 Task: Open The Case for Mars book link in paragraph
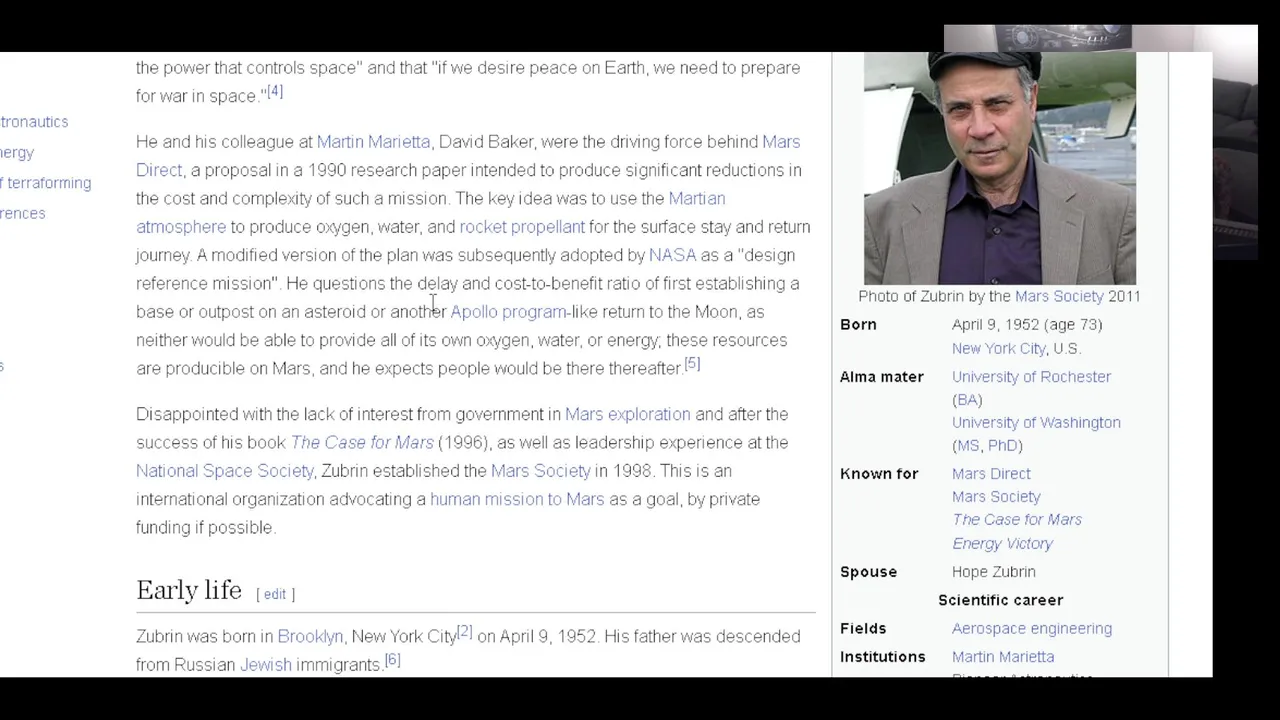(362, 442)
